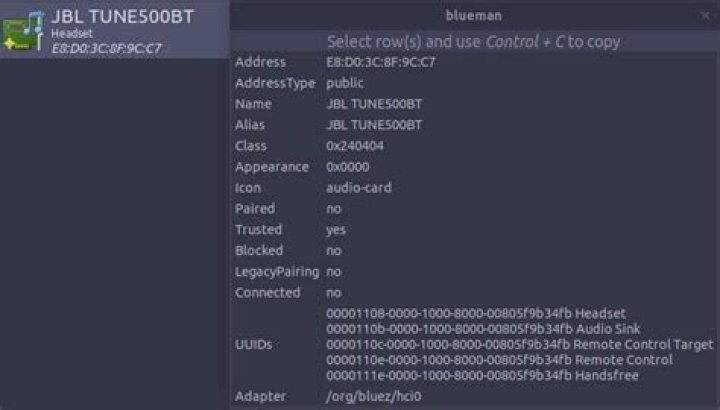Select the Adapter /org/bluez/hci0 row
Viewport: 720px width, 410px height.
point(474,396)
